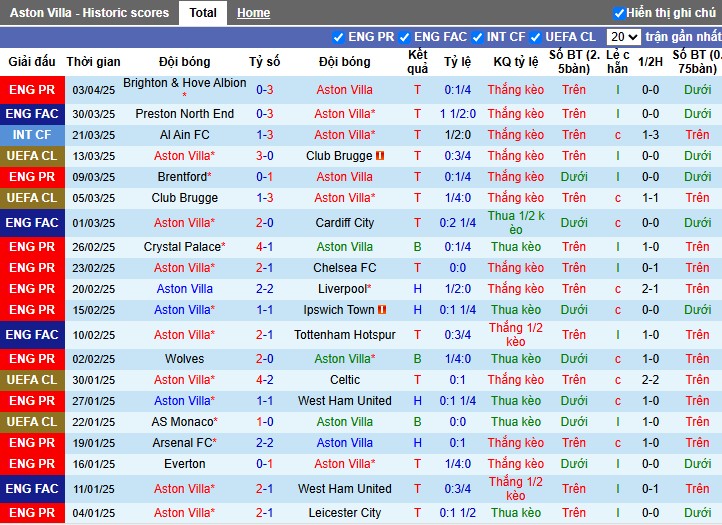
Task: Toggle the Hiển thị ghi chú checkbox
Action: tap(619, 13)
